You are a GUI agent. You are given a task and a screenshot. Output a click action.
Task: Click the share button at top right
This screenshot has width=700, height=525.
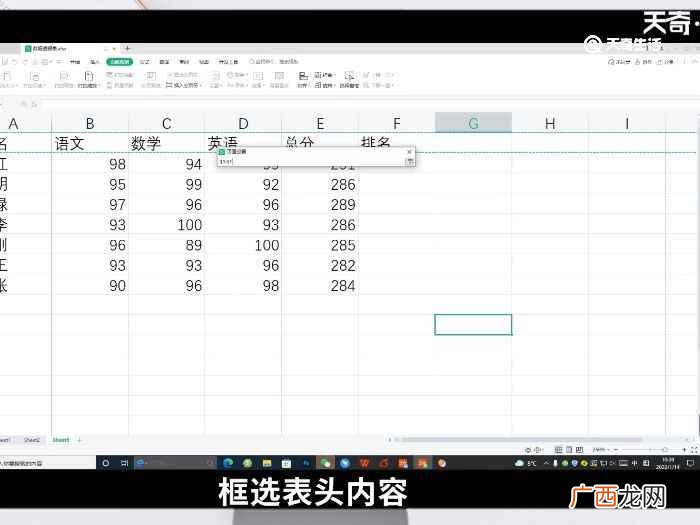665,62
